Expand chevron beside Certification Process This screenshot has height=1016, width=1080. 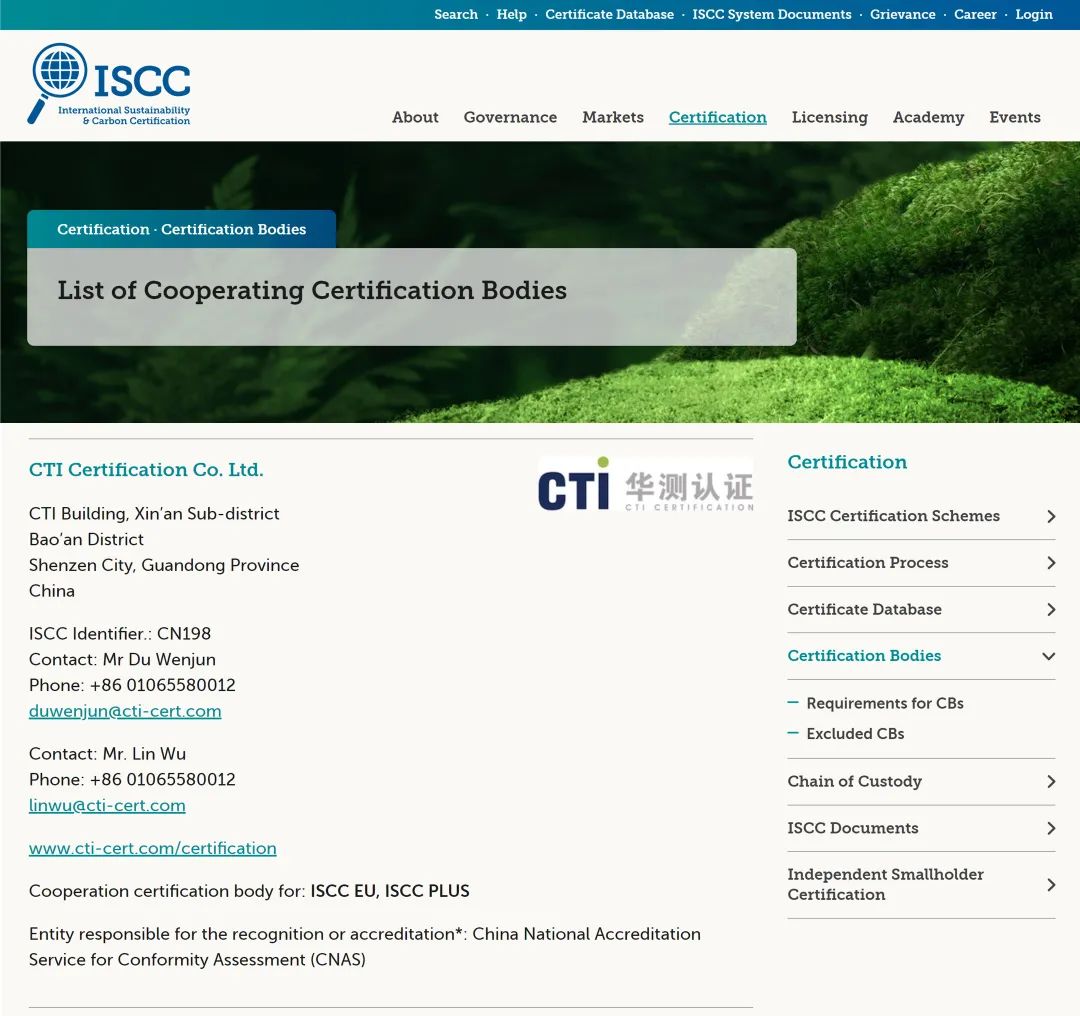point(1051,563)
